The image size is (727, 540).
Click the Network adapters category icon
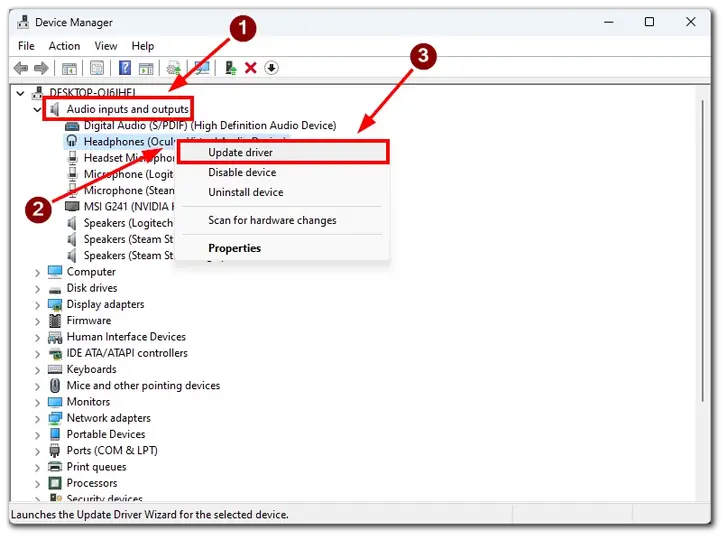tap(55, 418)
